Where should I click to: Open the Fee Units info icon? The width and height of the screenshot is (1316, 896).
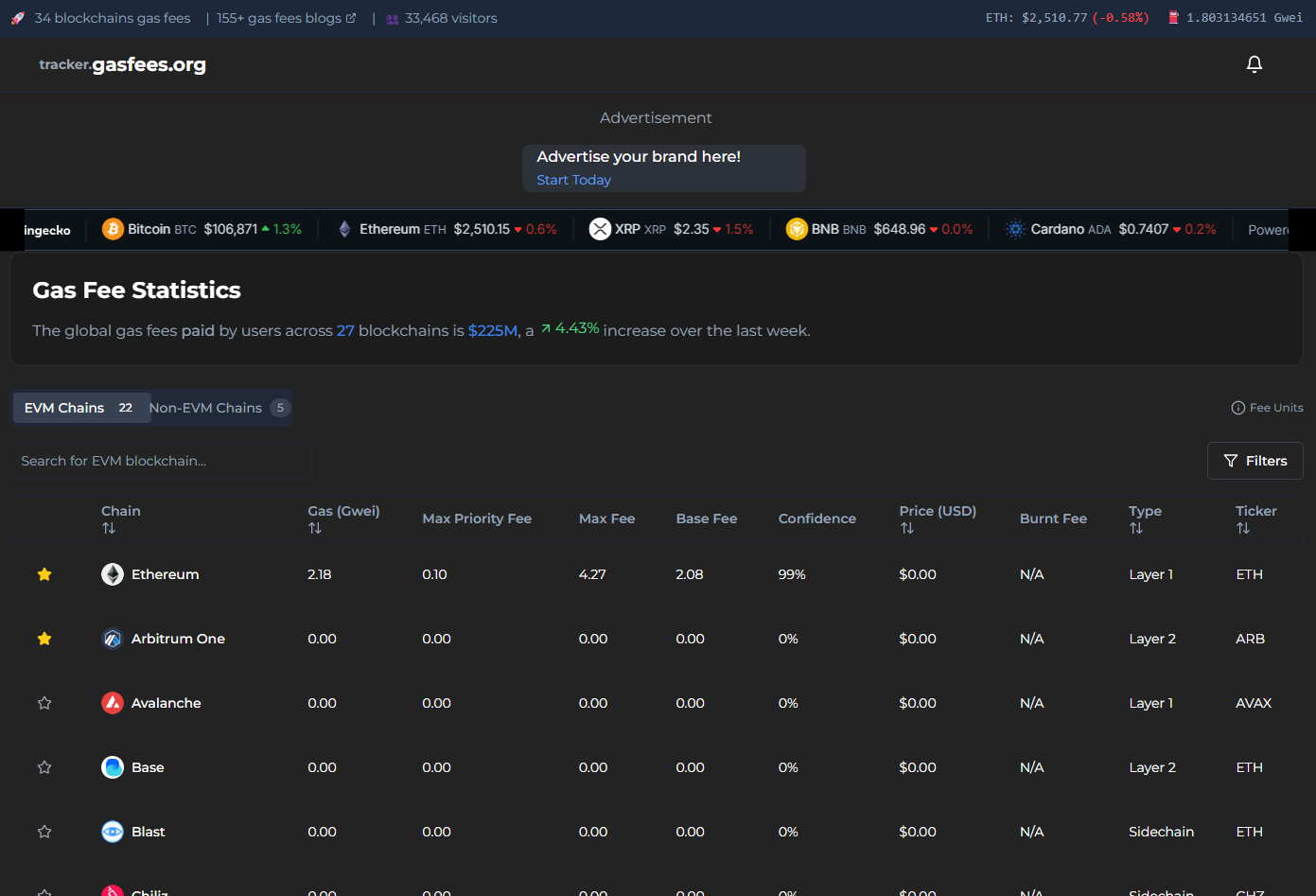click(x=1237, y=408)
